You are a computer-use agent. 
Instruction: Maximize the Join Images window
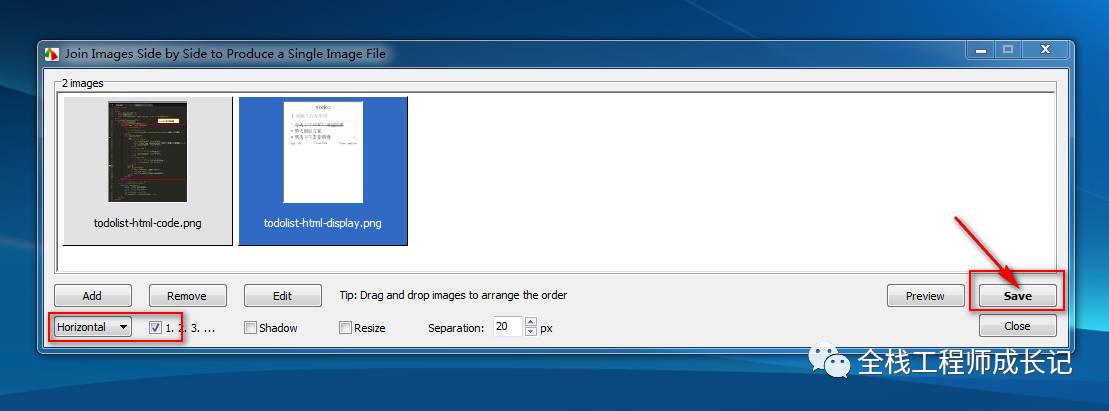click(x=1009, y=50)
